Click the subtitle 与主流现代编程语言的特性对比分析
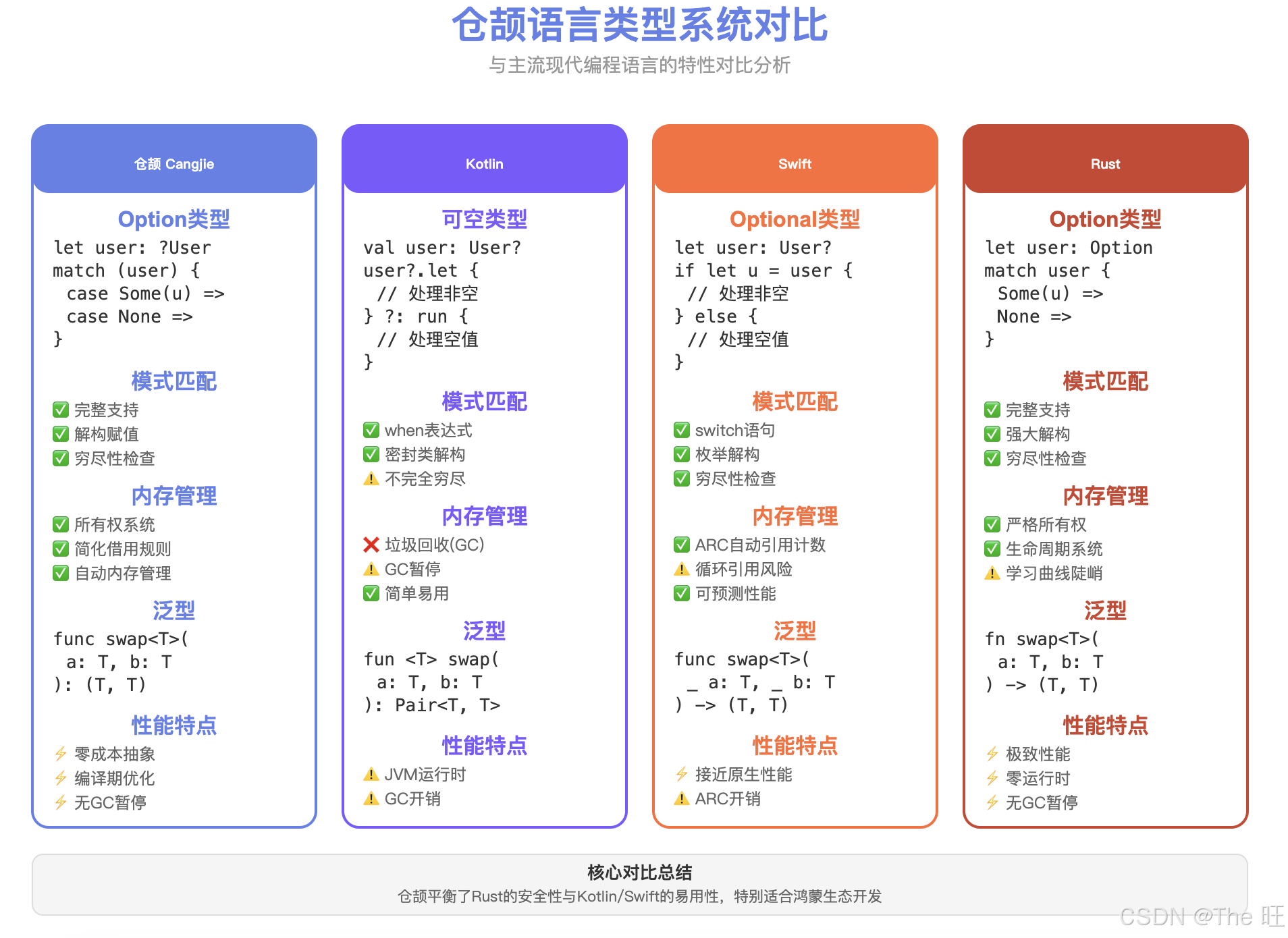Screen dimensions: 1288x938 pos(640,65)
